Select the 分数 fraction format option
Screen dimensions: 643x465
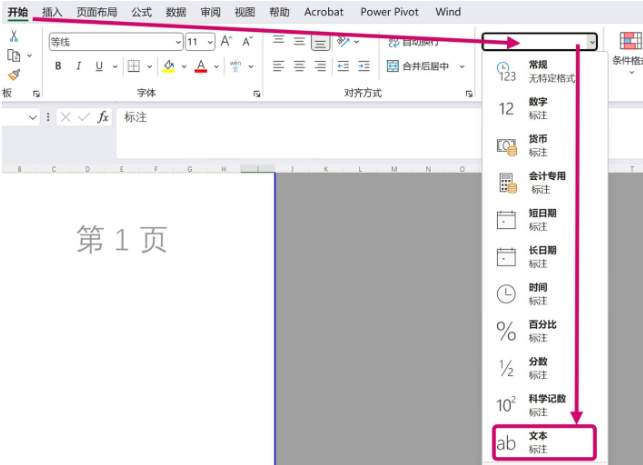(545, 368)
